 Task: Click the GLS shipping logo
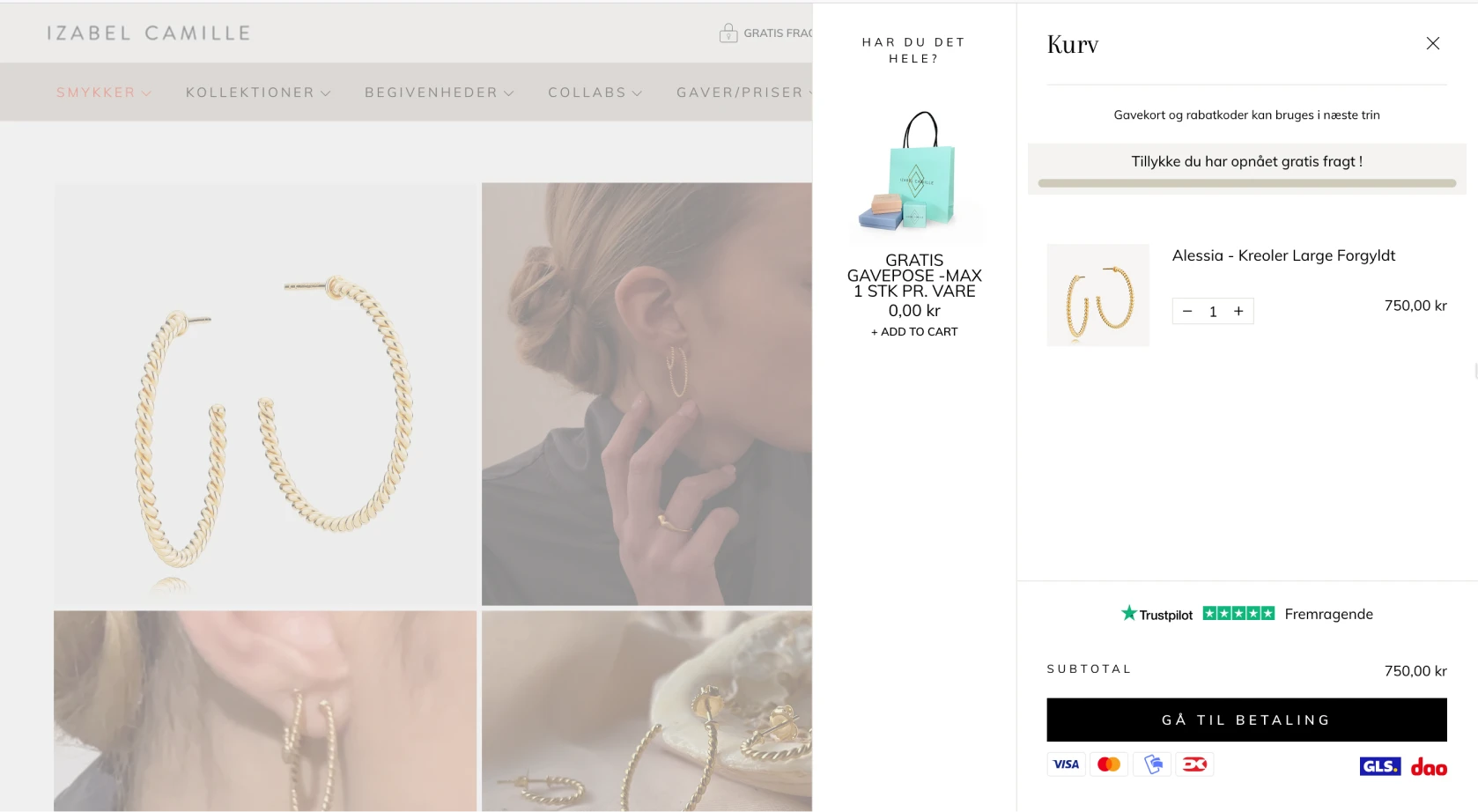(1379, 766)
